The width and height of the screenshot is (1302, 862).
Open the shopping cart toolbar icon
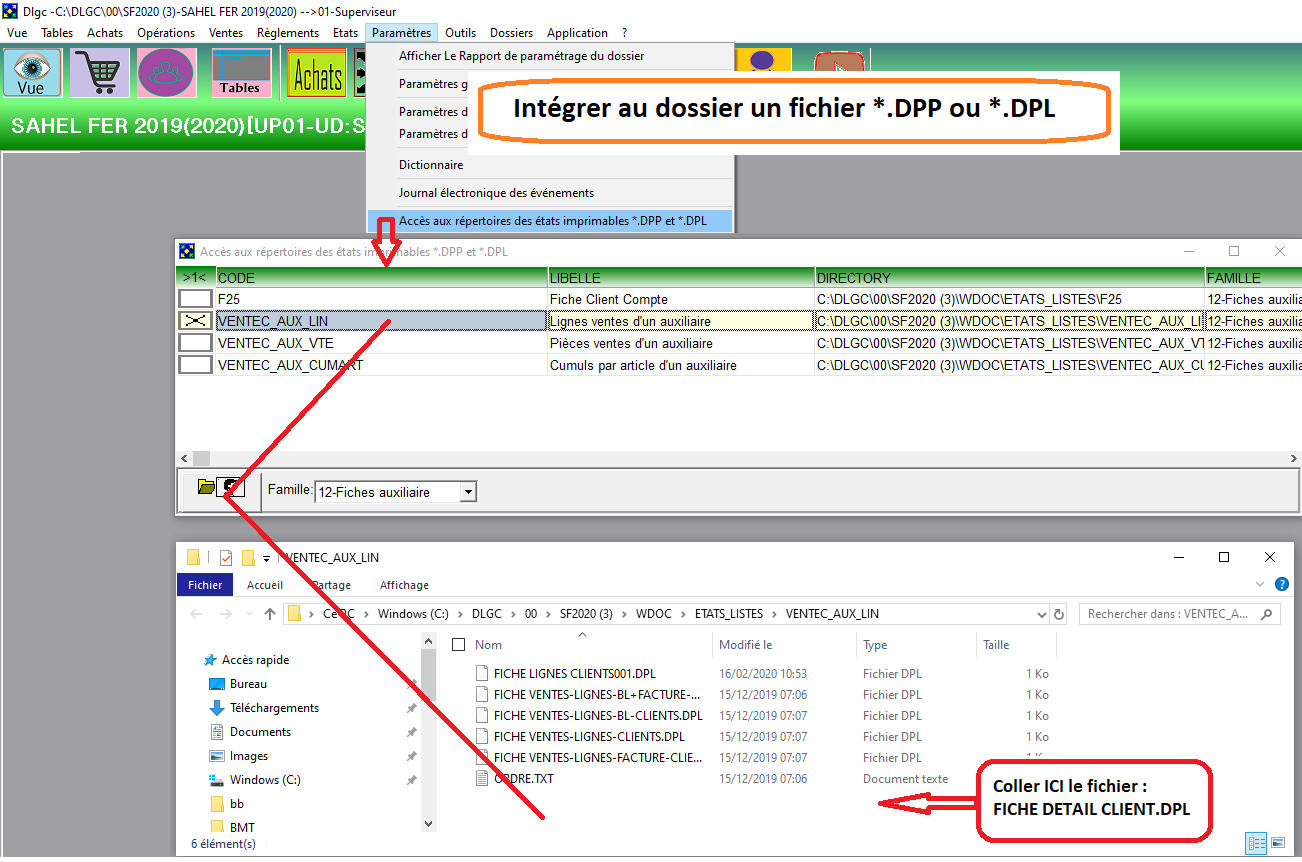click(x=99, y=72)
